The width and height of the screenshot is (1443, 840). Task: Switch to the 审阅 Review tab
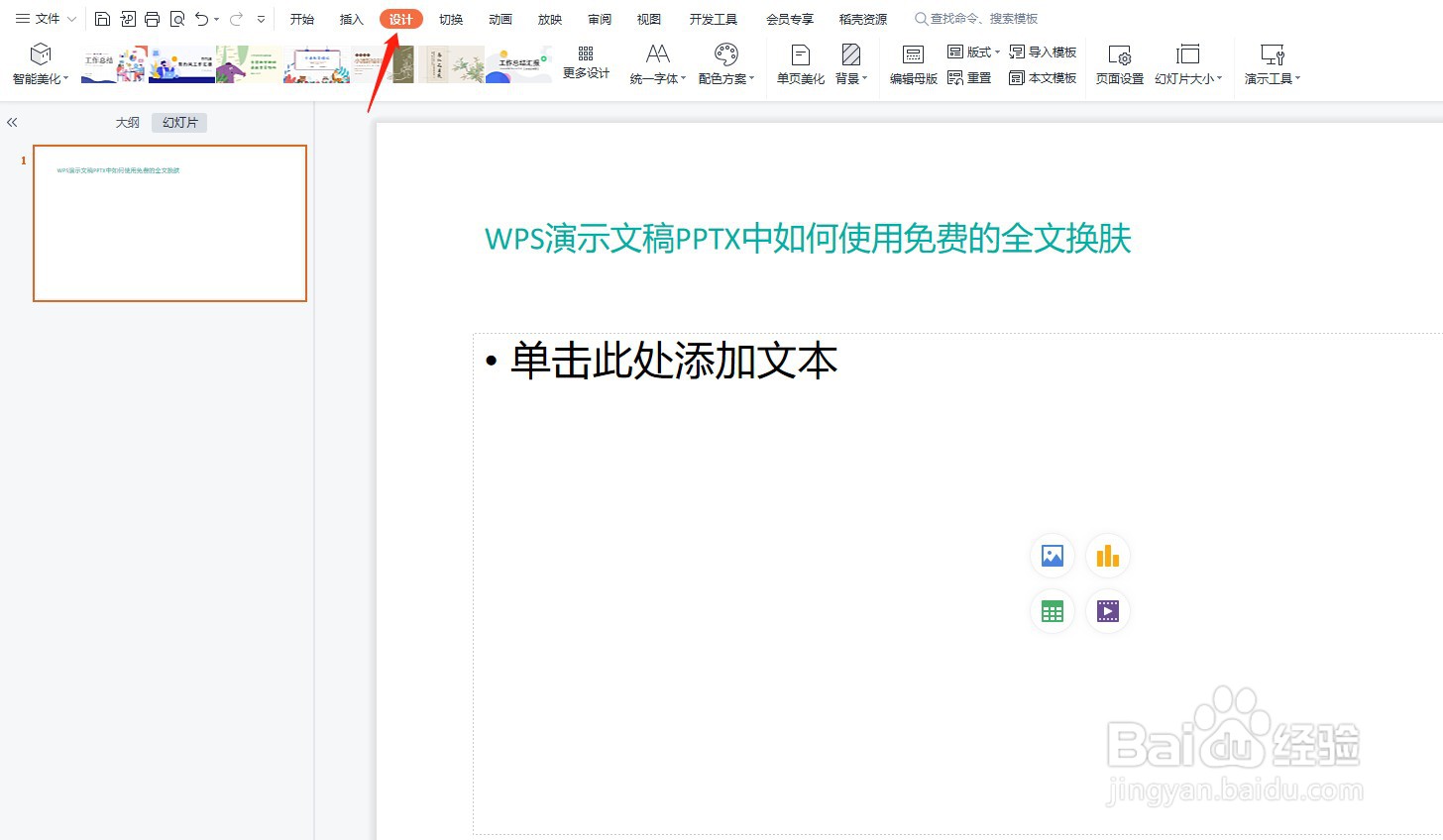coord(600,19)
